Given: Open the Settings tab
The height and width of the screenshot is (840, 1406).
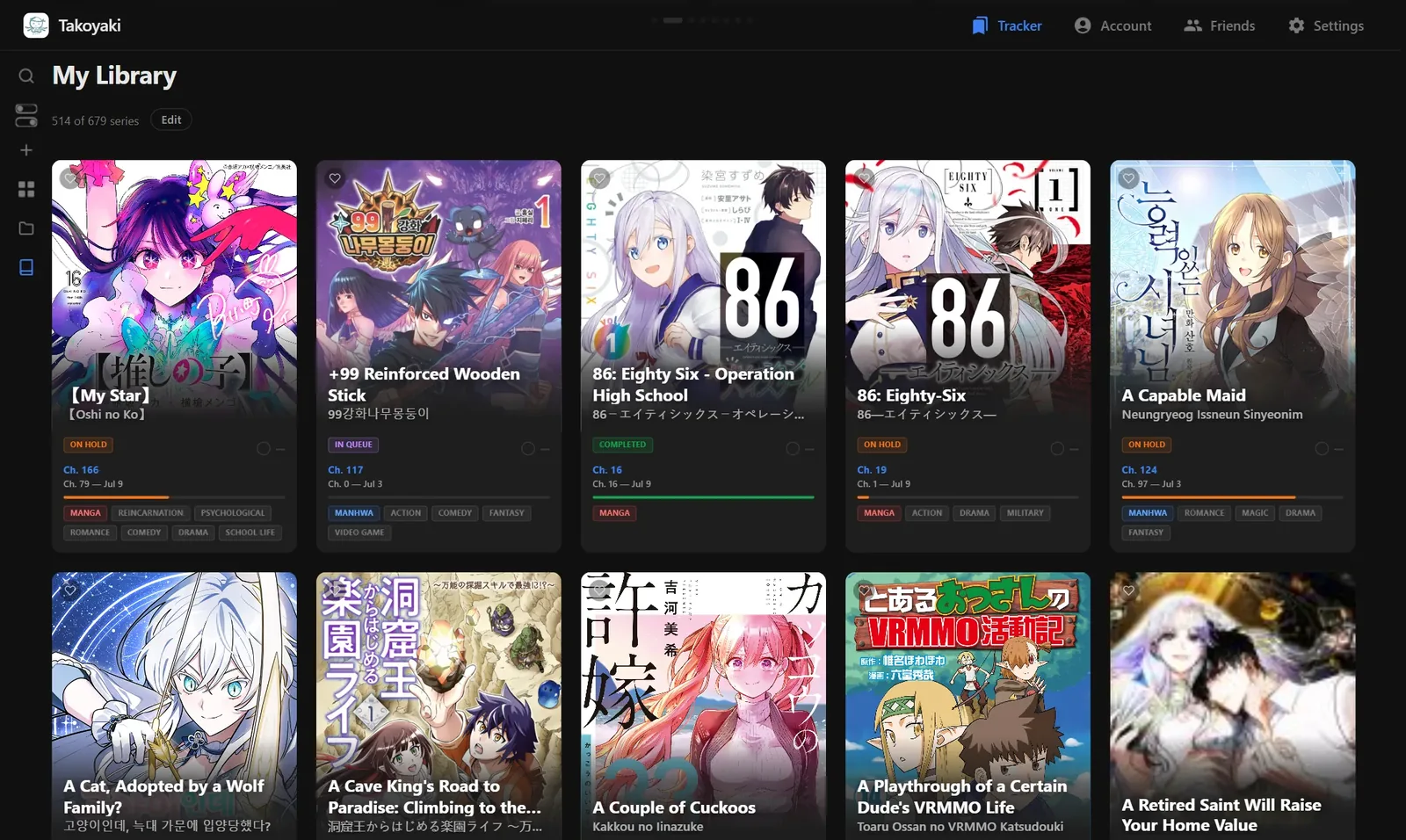Looking at the screenshot, I should (1326, 25).
